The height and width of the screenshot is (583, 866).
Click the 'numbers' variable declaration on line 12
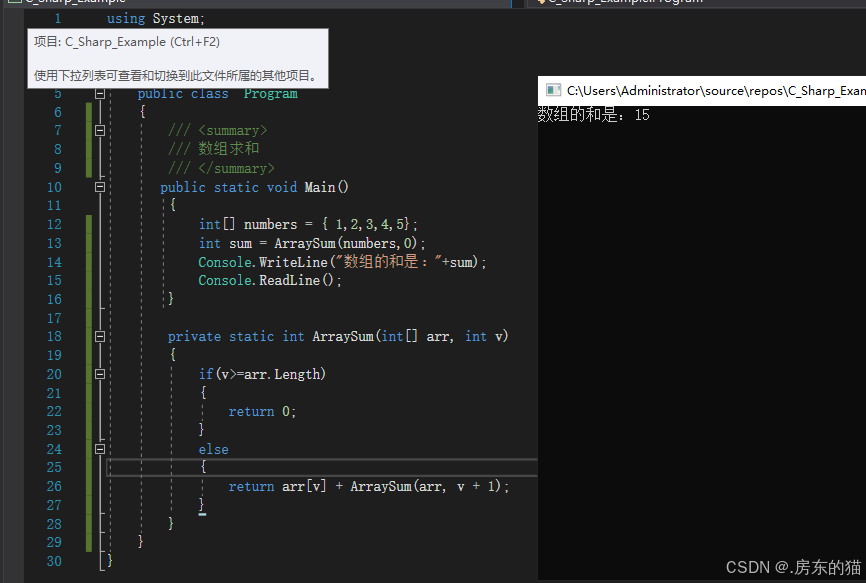pos(271,224)
